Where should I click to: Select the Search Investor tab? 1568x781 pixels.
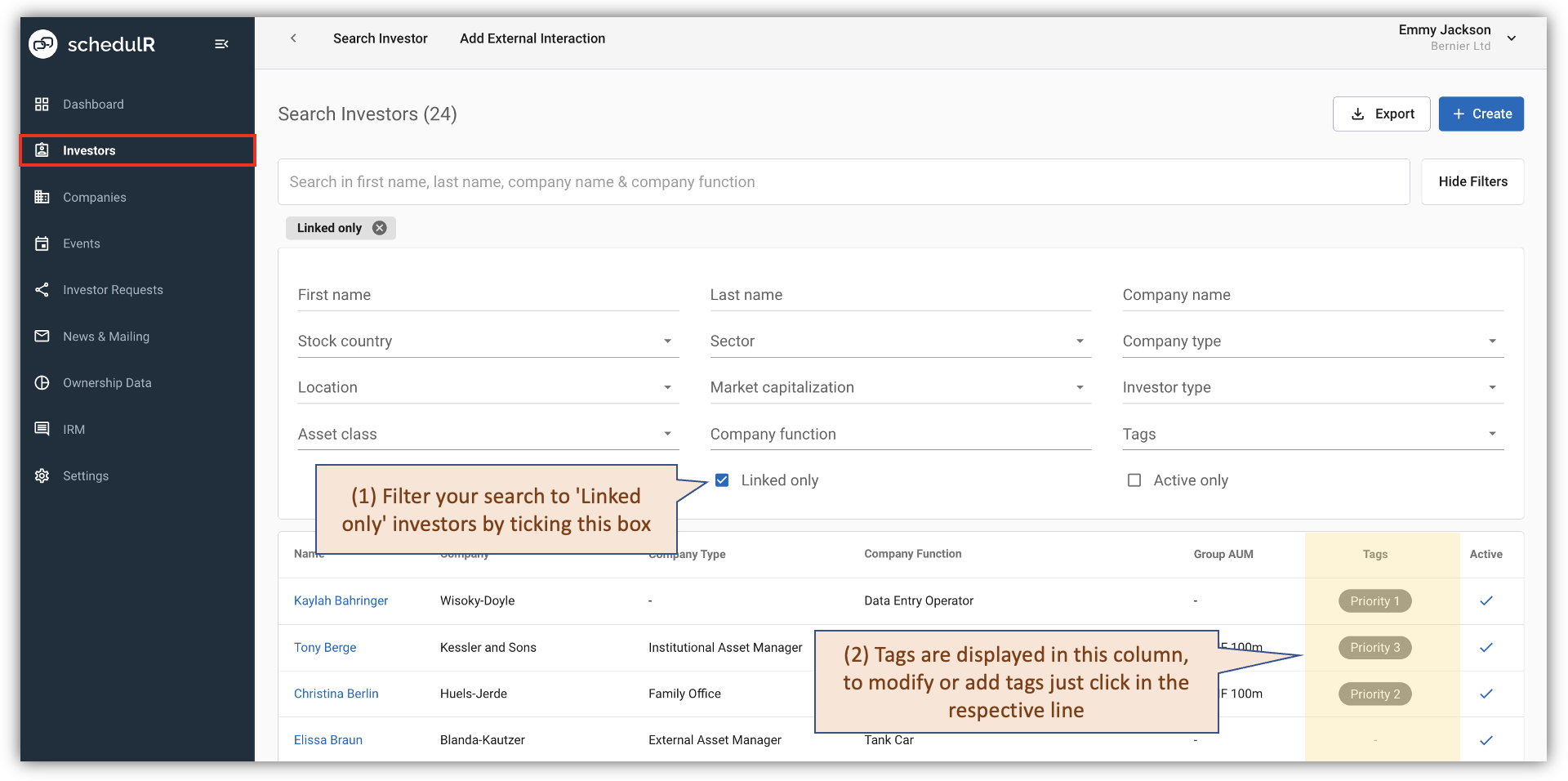pyautogui.click(x=380, y=38)
